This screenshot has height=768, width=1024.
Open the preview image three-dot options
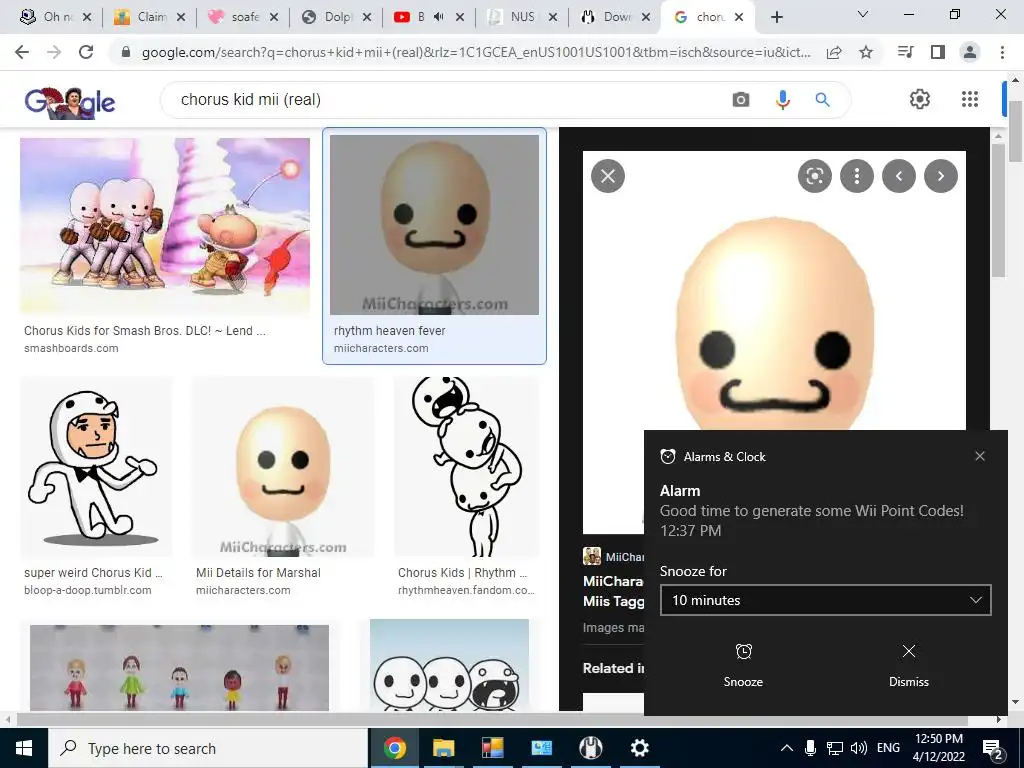pyautogui.click(x=857, y=176)
